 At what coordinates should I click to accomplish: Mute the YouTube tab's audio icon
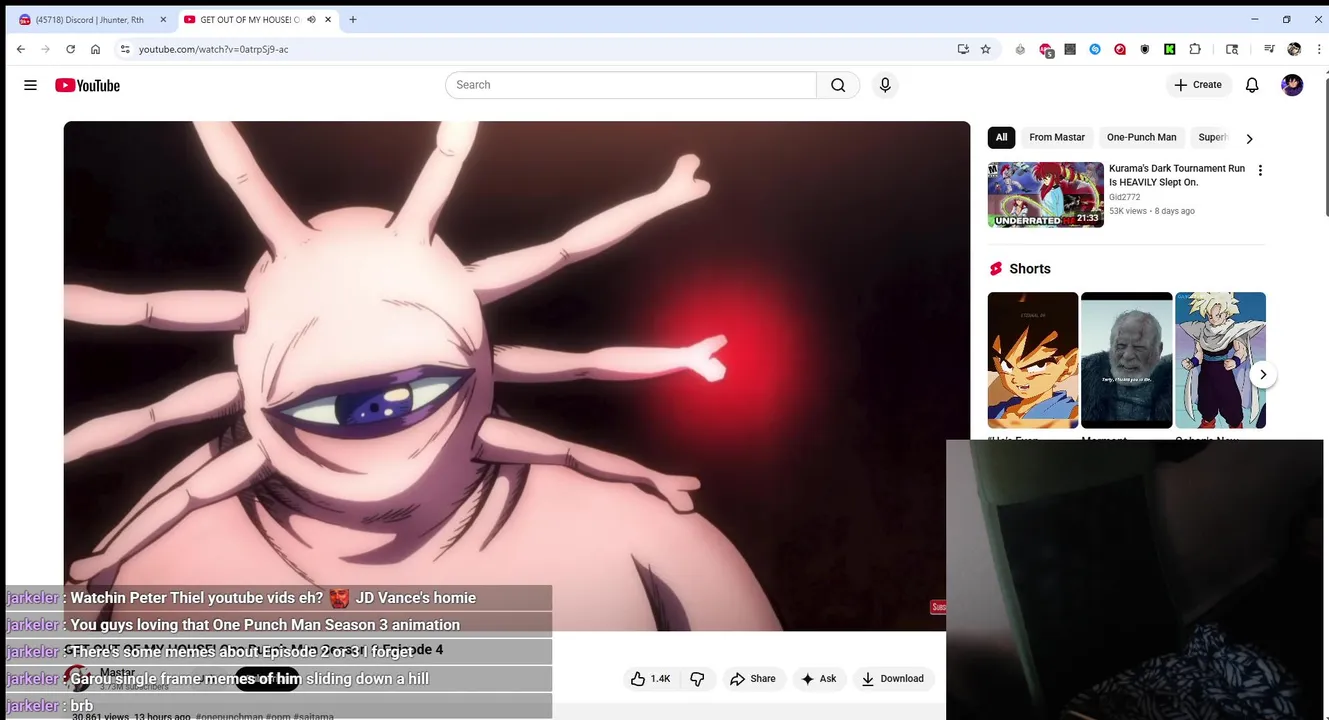pyautogui.click(x=312, y=20)
